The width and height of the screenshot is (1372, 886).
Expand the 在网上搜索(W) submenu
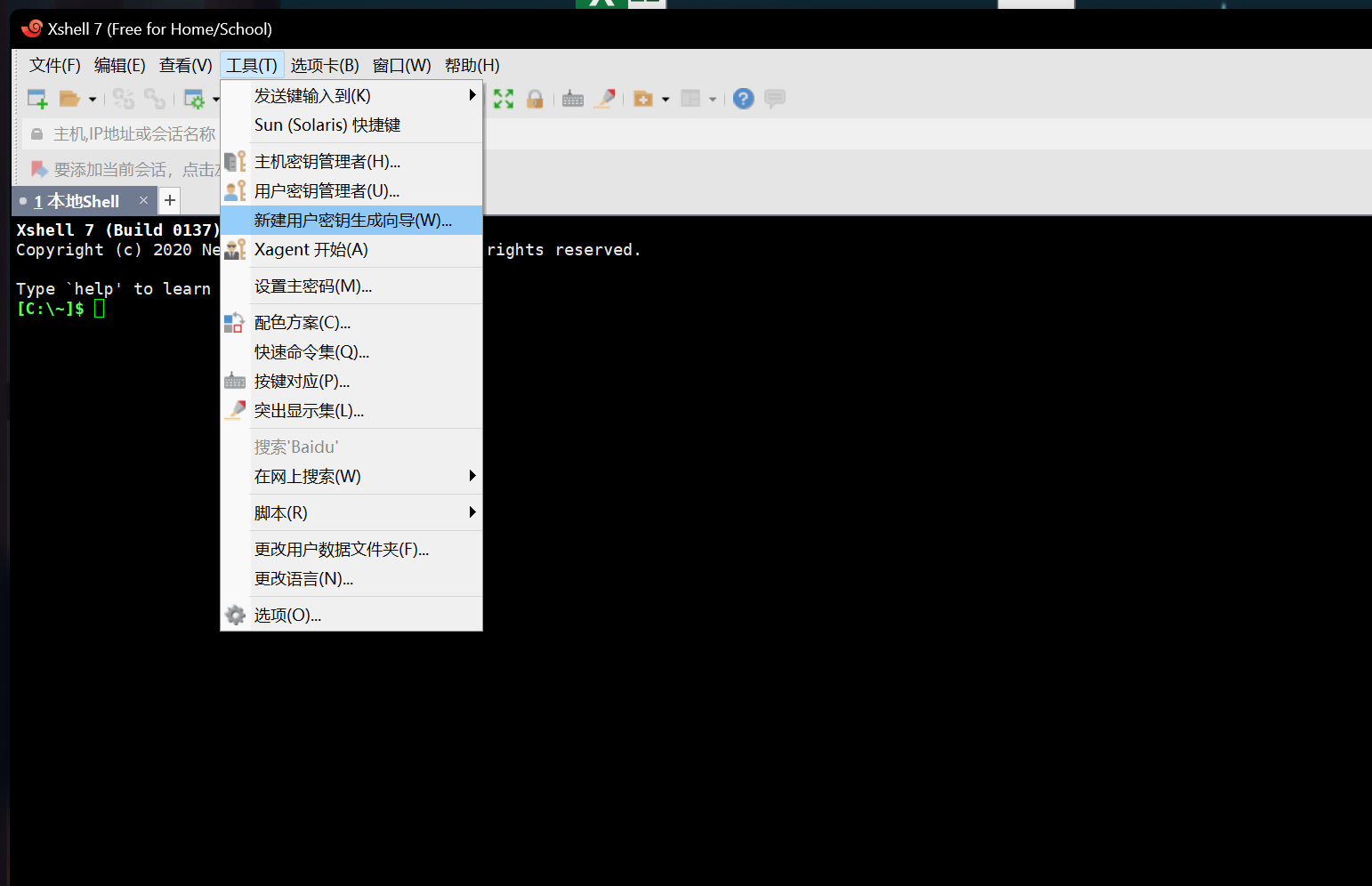click(x=351, y=476)
